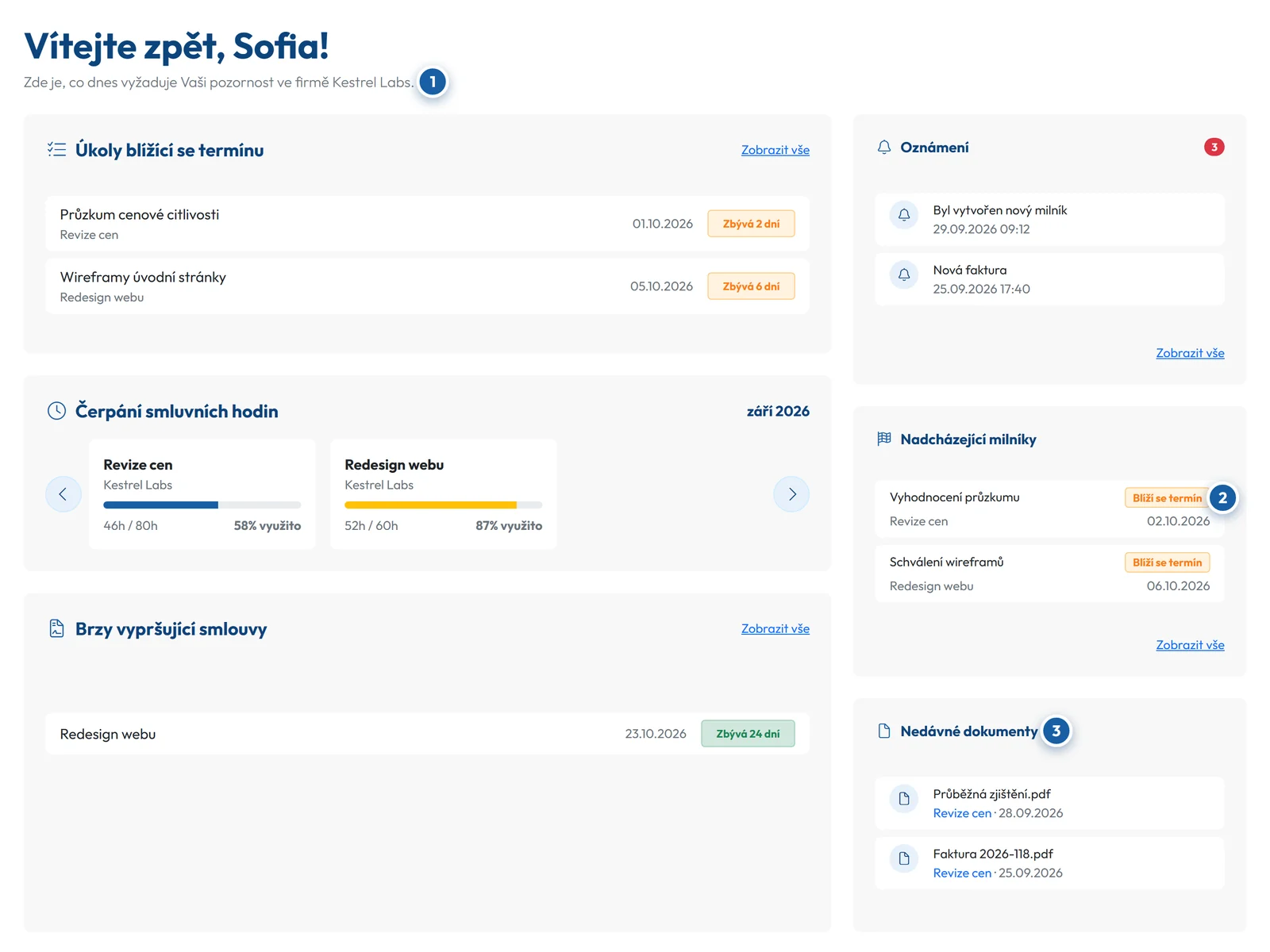
Task: Show previous contract hours with left chevron
Action: [x=63, y=494]
